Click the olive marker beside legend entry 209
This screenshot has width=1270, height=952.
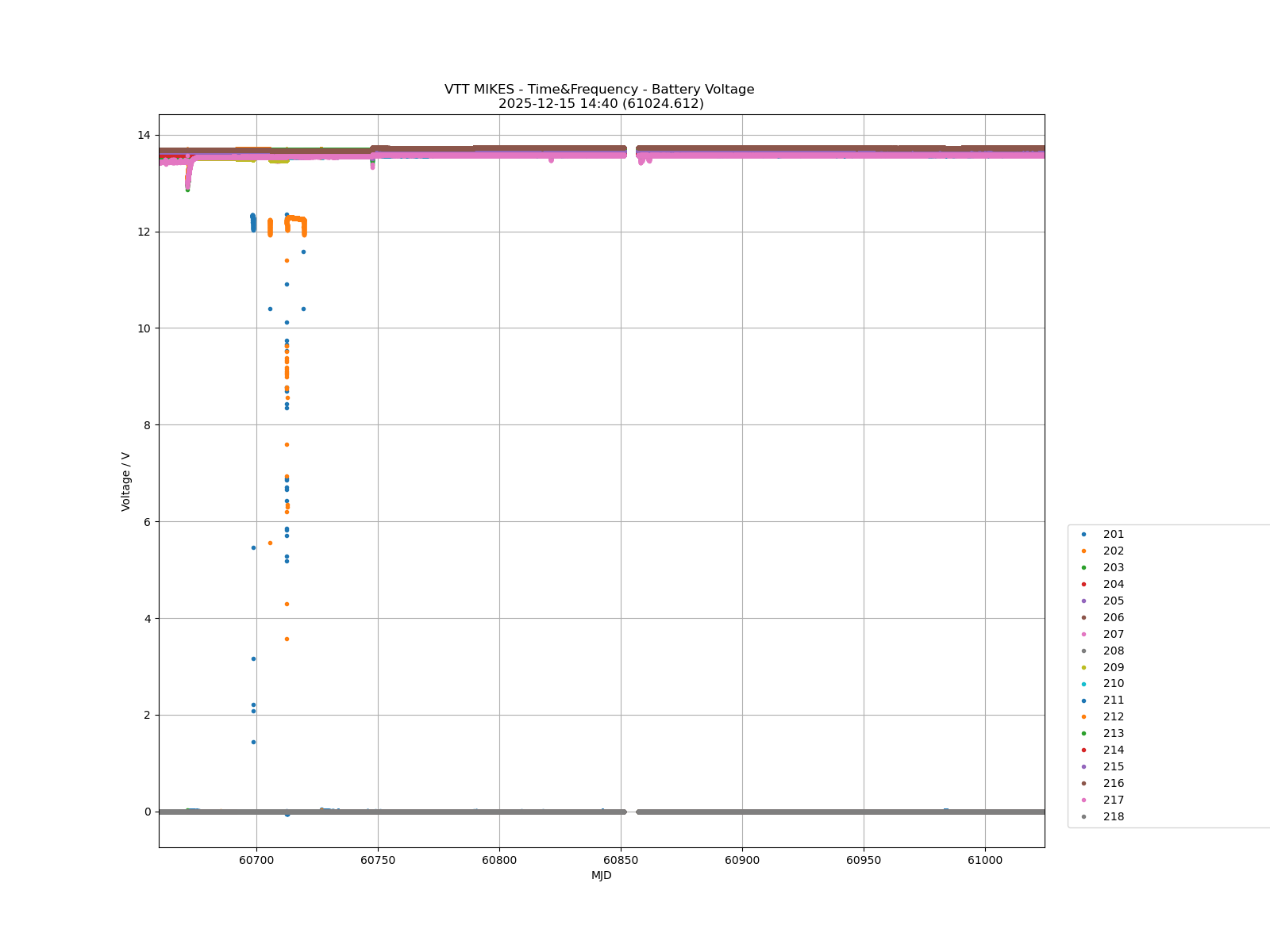[1083, 667]
